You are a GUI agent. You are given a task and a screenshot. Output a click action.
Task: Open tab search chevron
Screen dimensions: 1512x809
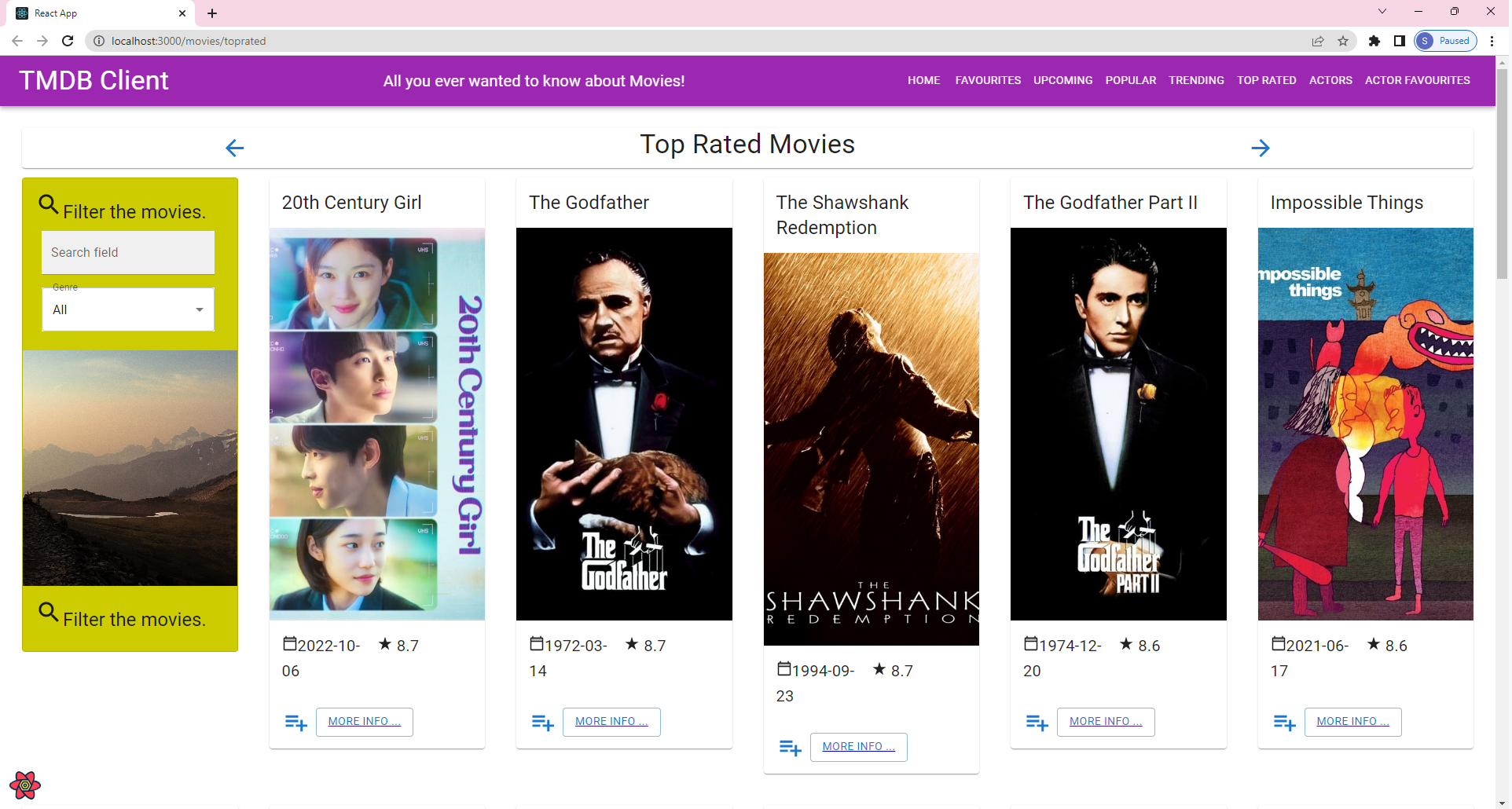(1382, 11)
